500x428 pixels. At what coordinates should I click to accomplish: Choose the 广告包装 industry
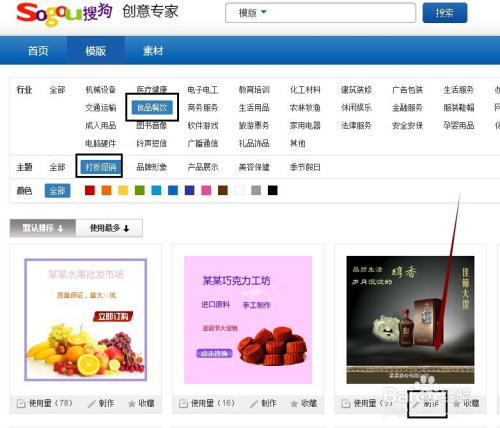click(407, 90)
